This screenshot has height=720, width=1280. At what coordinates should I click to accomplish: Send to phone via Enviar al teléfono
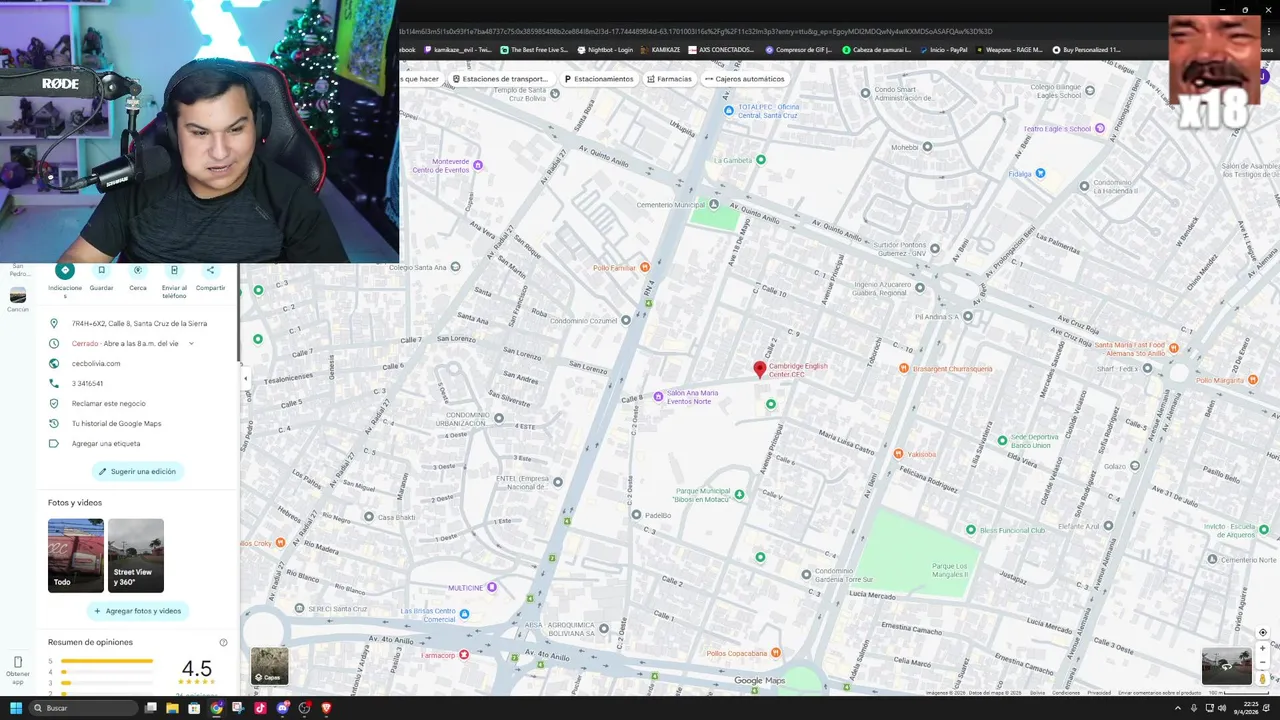[x=174, y=270]
